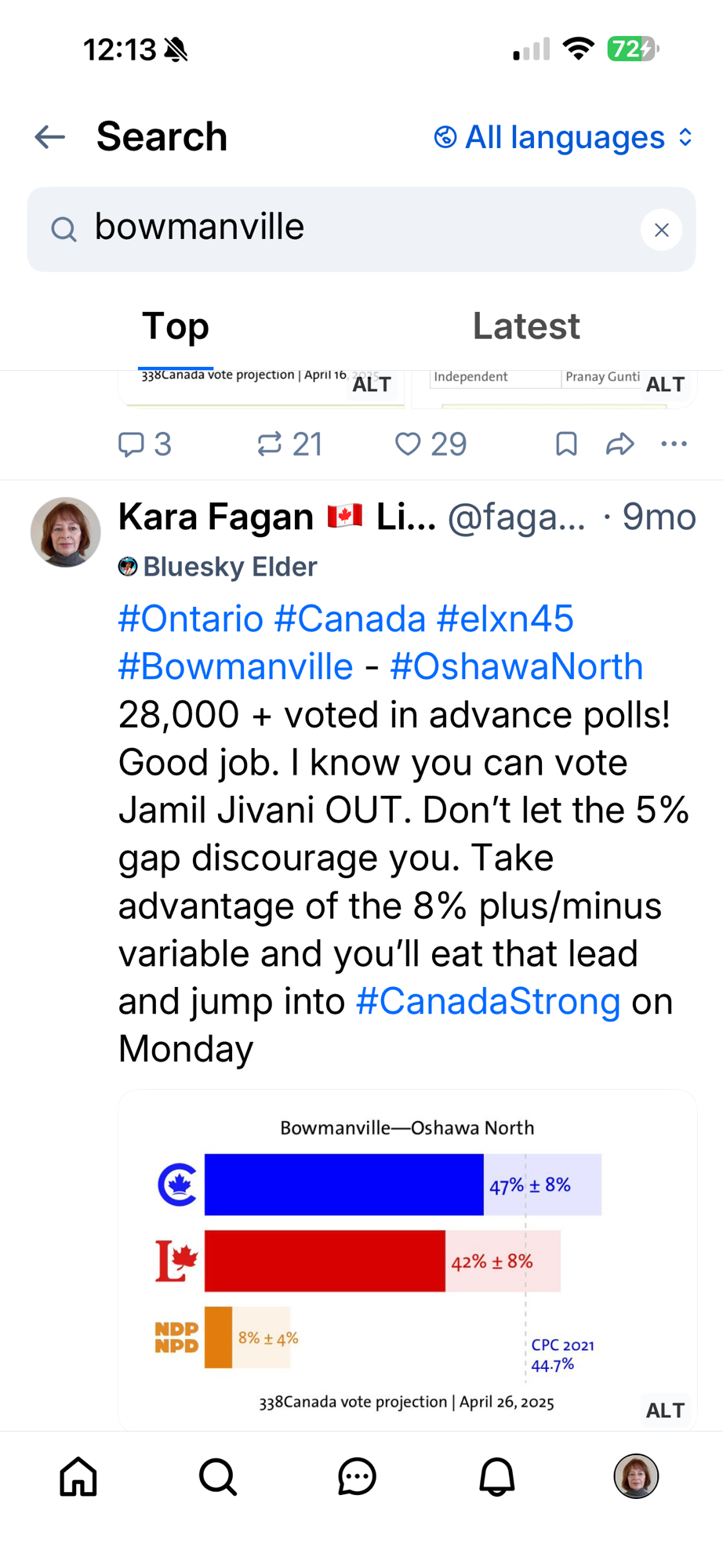Click the #Bowmanville hashtag link

point(235,667)
